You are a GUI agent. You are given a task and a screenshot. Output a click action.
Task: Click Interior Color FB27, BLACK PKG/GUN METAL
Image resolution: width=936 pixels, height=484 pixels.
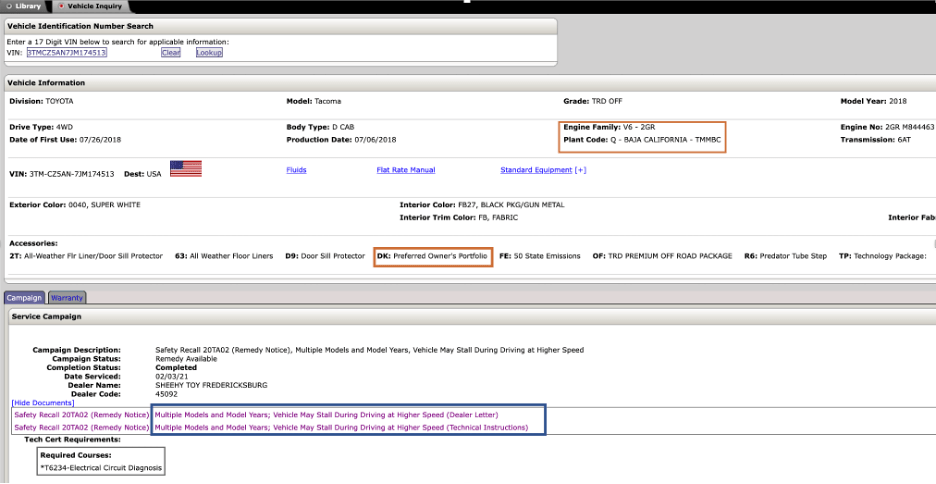click(482, 205)
